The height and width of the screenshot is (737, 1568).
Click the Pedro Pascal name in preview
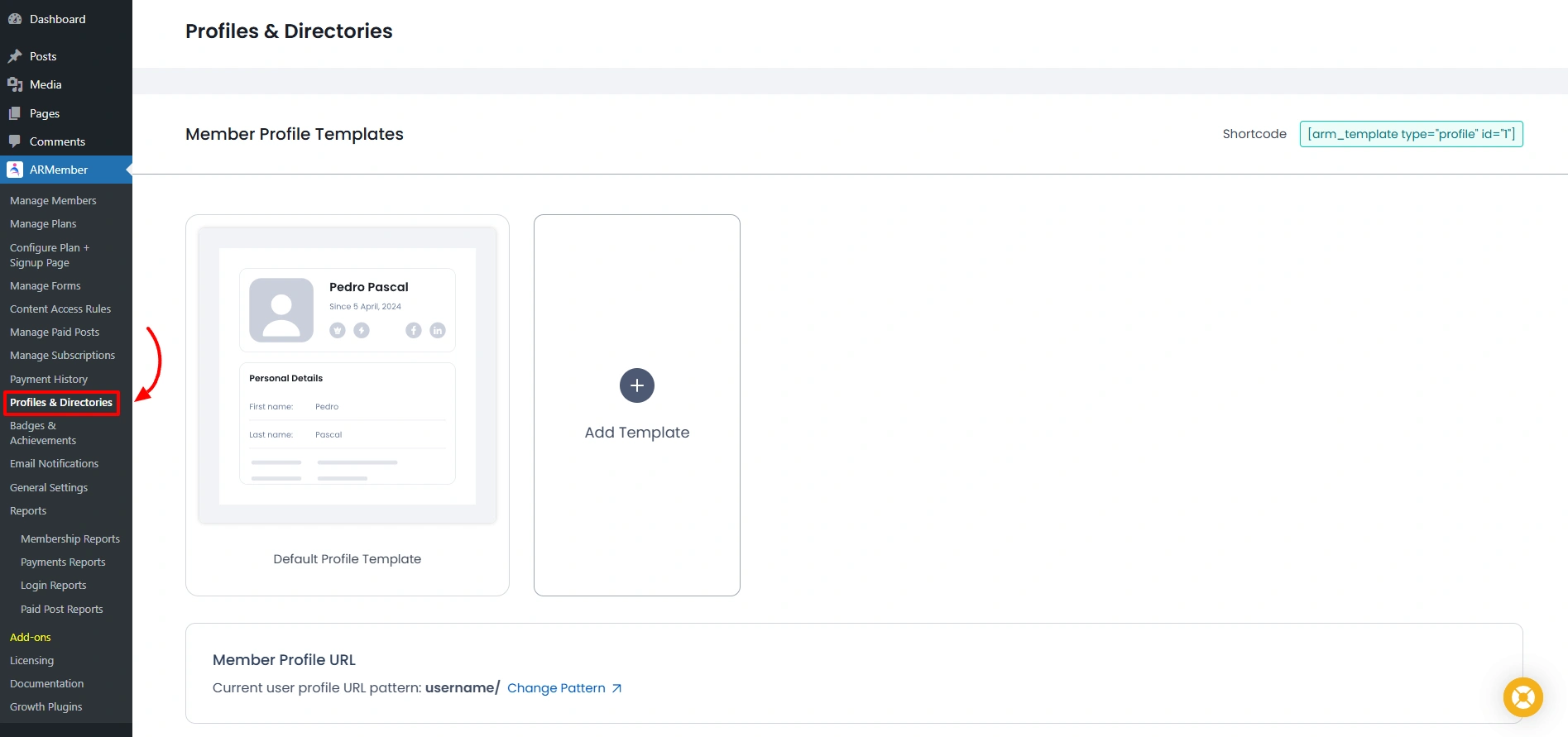click(369, 287)
